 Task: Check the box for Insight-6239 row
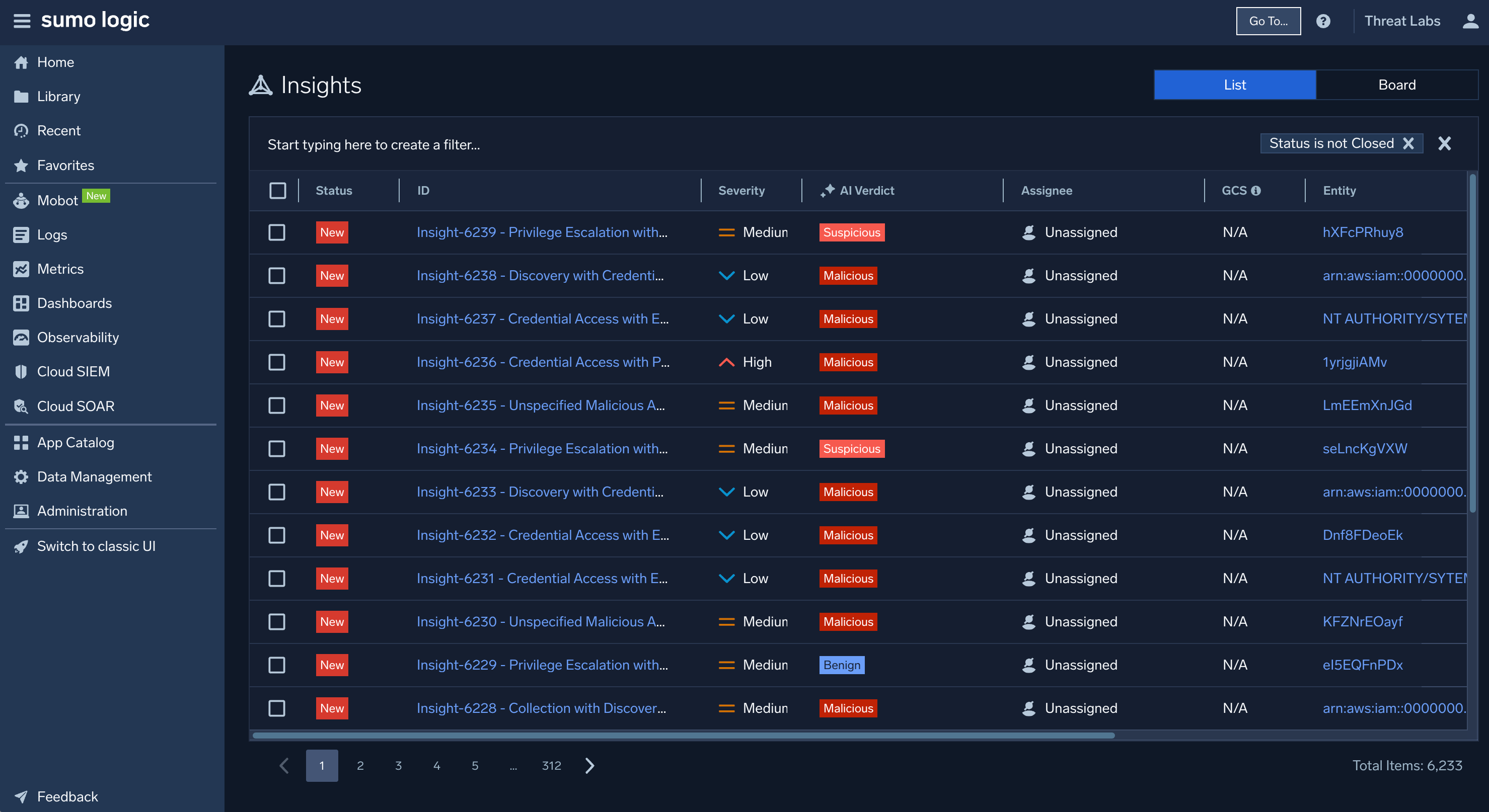point(277,232)
